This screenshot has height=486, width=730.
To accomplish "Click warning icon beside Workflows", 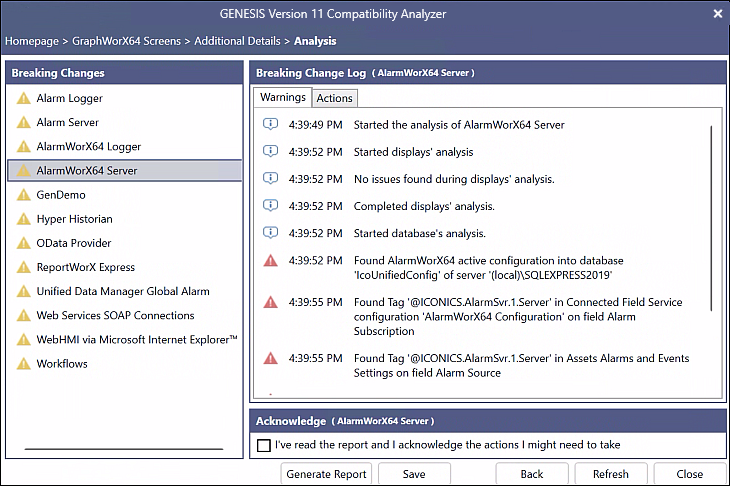I will coord(24,364).
